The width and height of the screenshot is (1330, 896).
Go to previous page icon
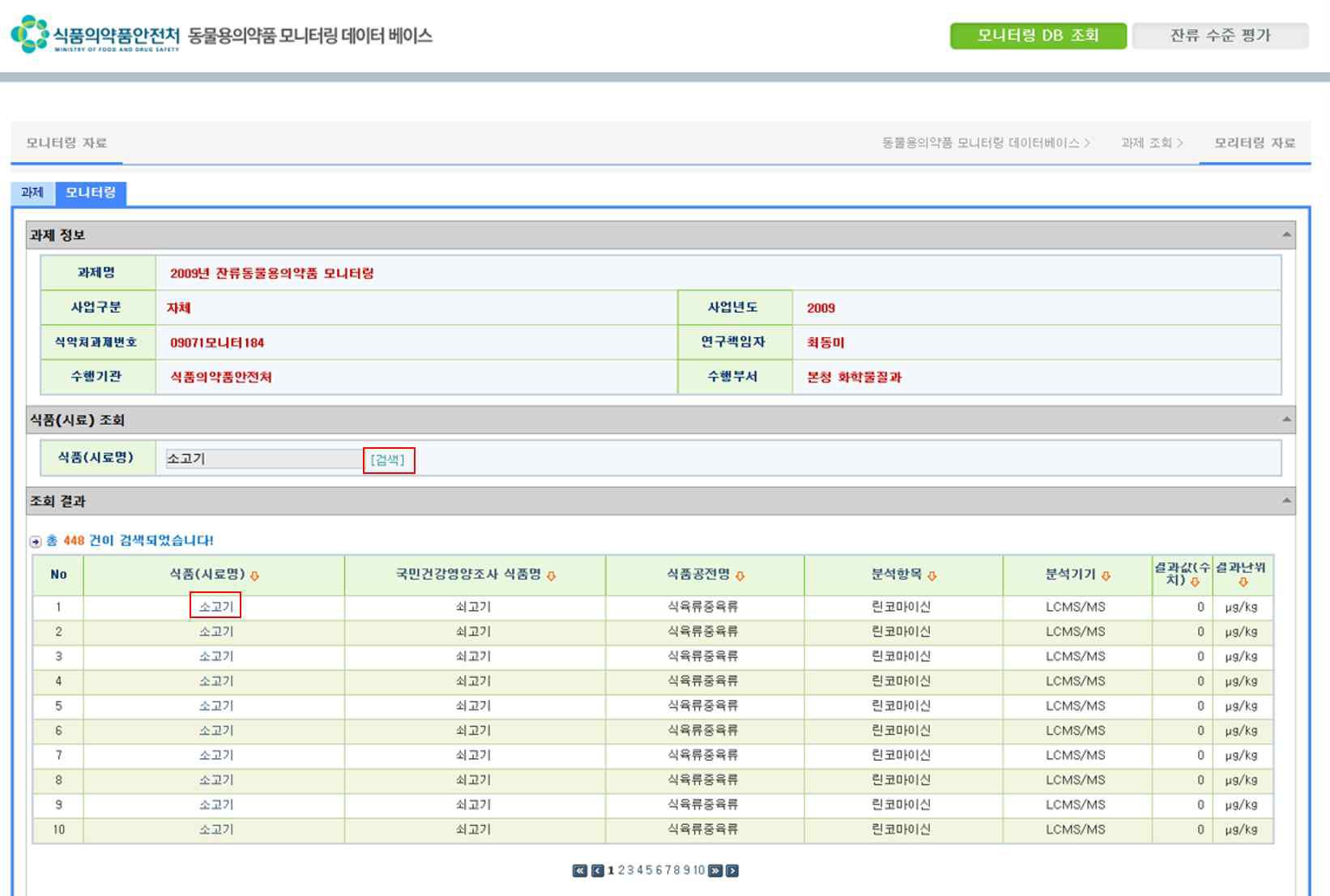pos(598,871)
